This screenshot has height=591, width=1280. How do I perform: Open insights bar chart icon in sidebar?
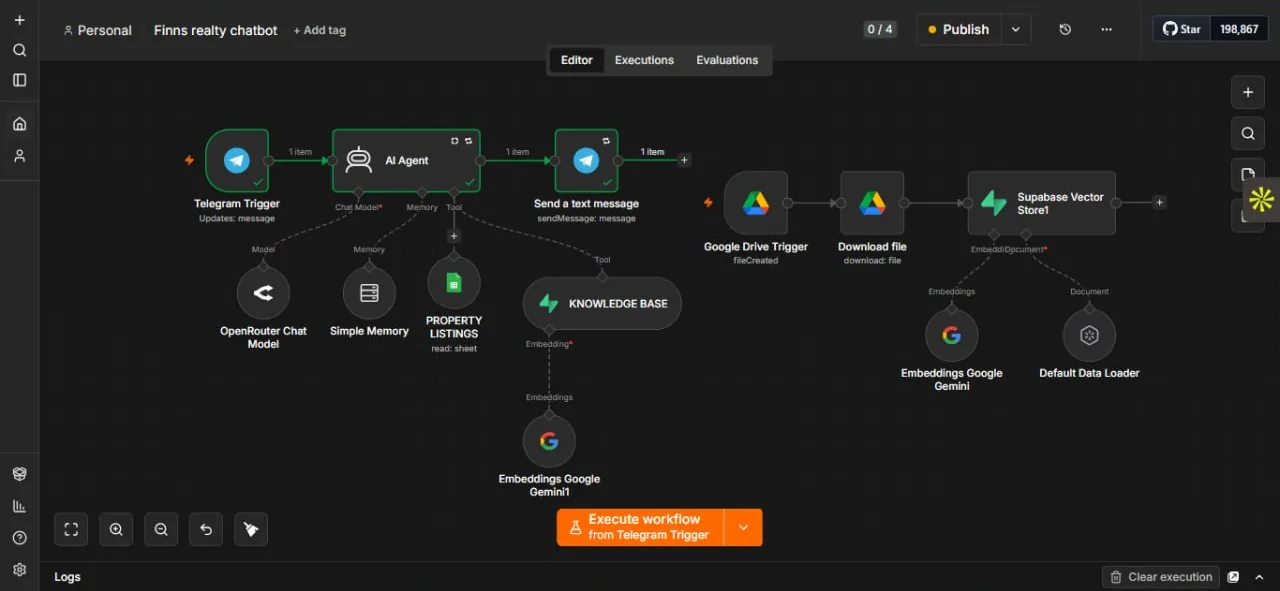tap(19, 506)
